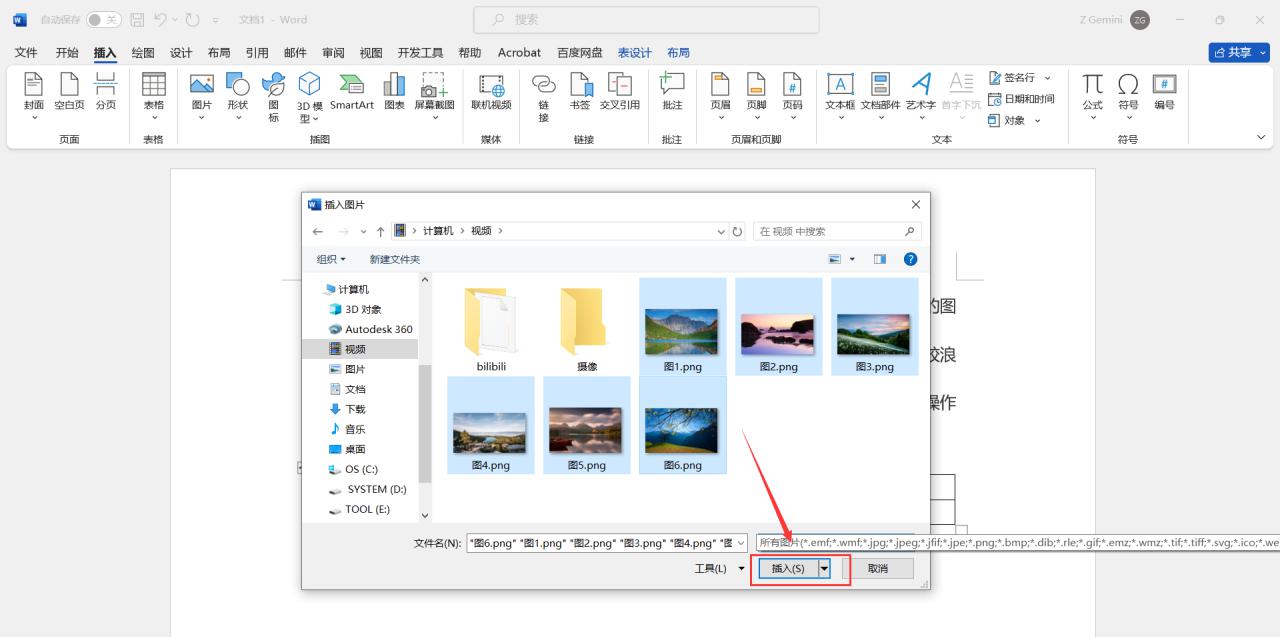The height and width of the screenshot is (637, 1280).
Task: Refresh the dialog folder location
Action: click(738, 231)
